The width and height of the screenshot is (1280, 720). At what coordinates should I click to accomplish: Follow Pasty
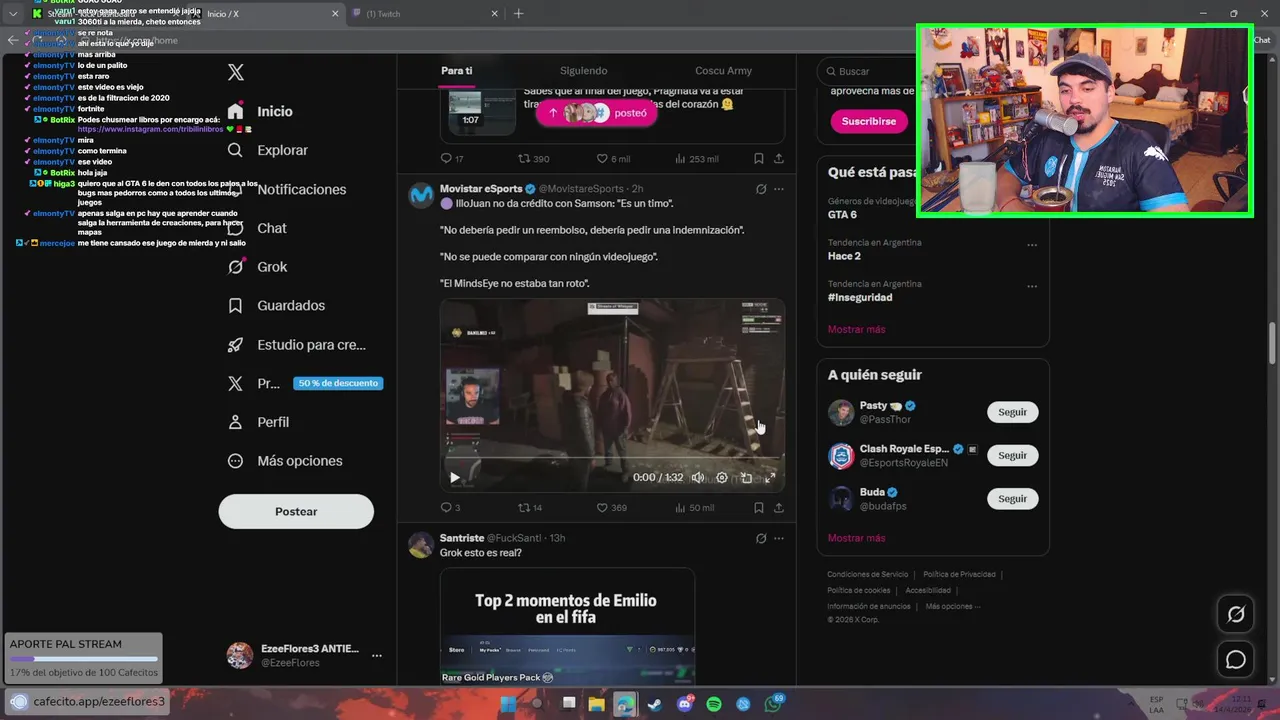[x=1012, y=412]
